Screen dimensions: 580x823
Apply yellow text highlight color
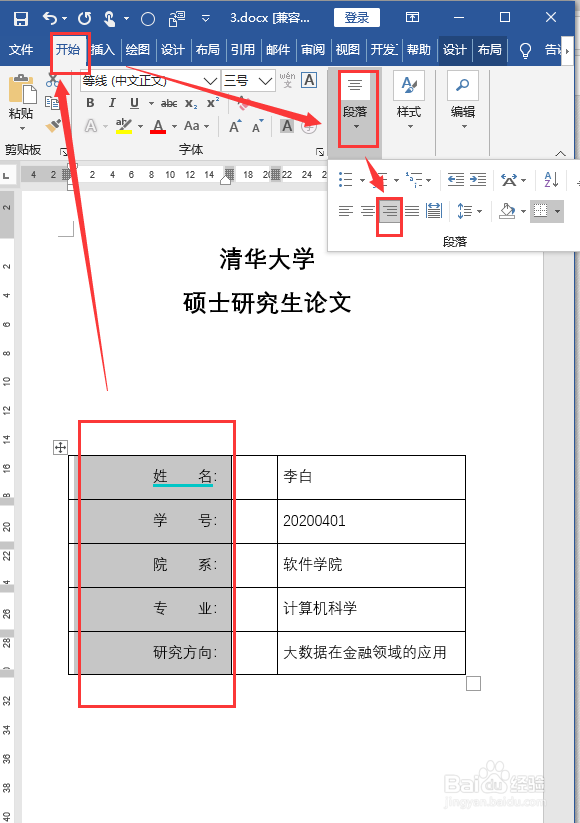(x=124, y=126)
